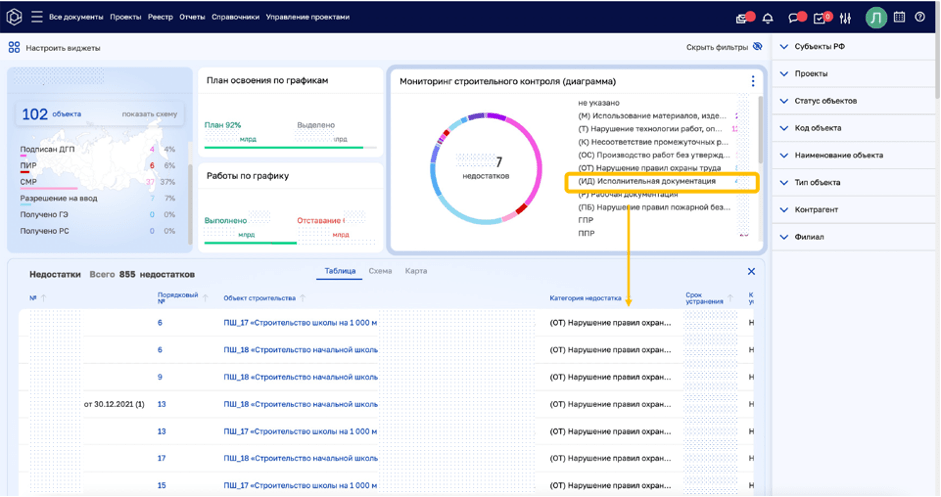Open the chat messages icon
The width and height of the screenshot is (941, 497).
coord(795,17)
